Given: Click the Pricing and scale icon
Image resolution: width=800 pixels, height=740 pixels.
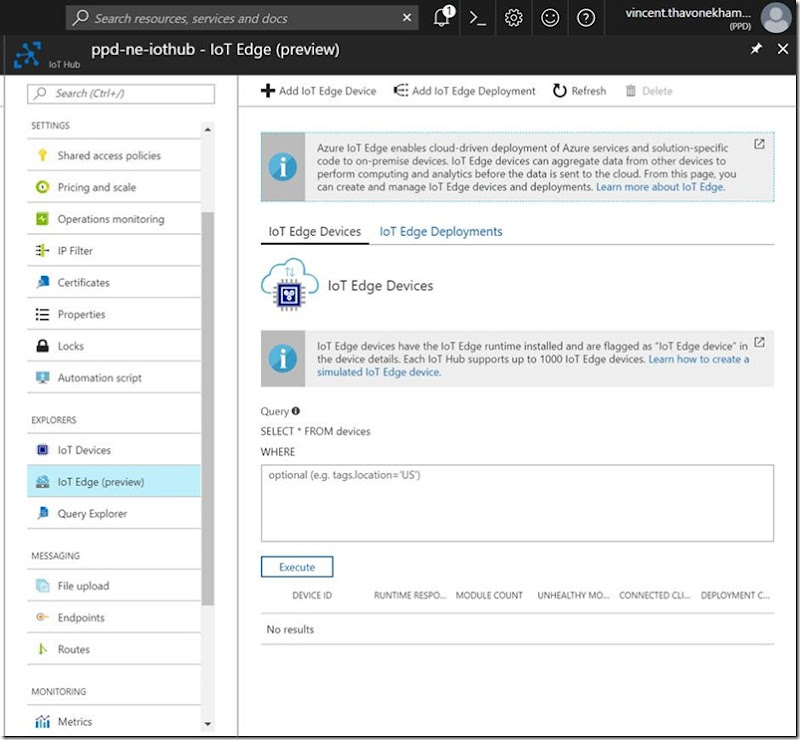Looking at the screenshot, I should pyautogui.click(x=42, y=187).
